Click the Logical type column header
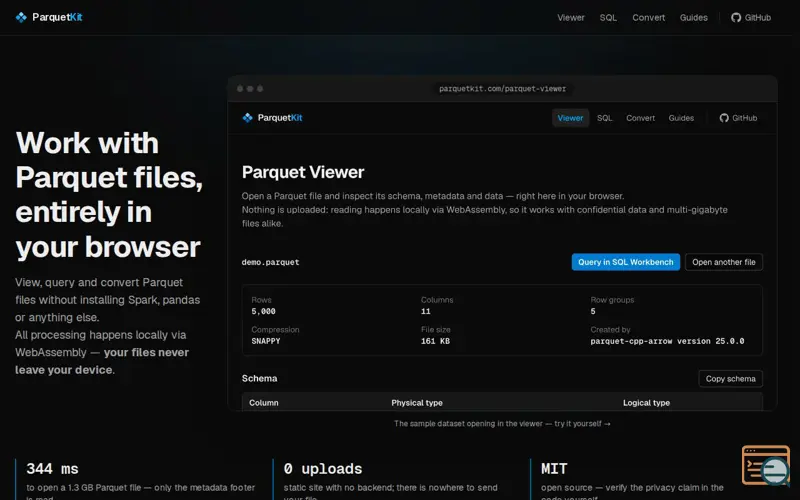 click(646, 403)
